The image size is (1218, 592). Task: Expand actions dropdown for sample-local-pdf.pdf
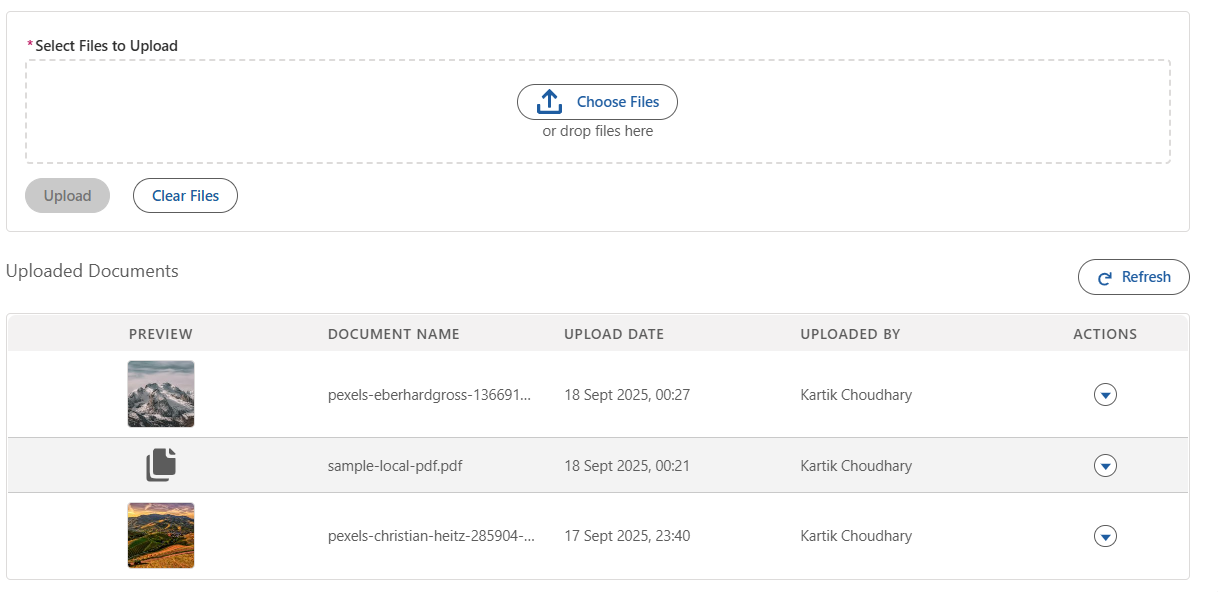1105,466
